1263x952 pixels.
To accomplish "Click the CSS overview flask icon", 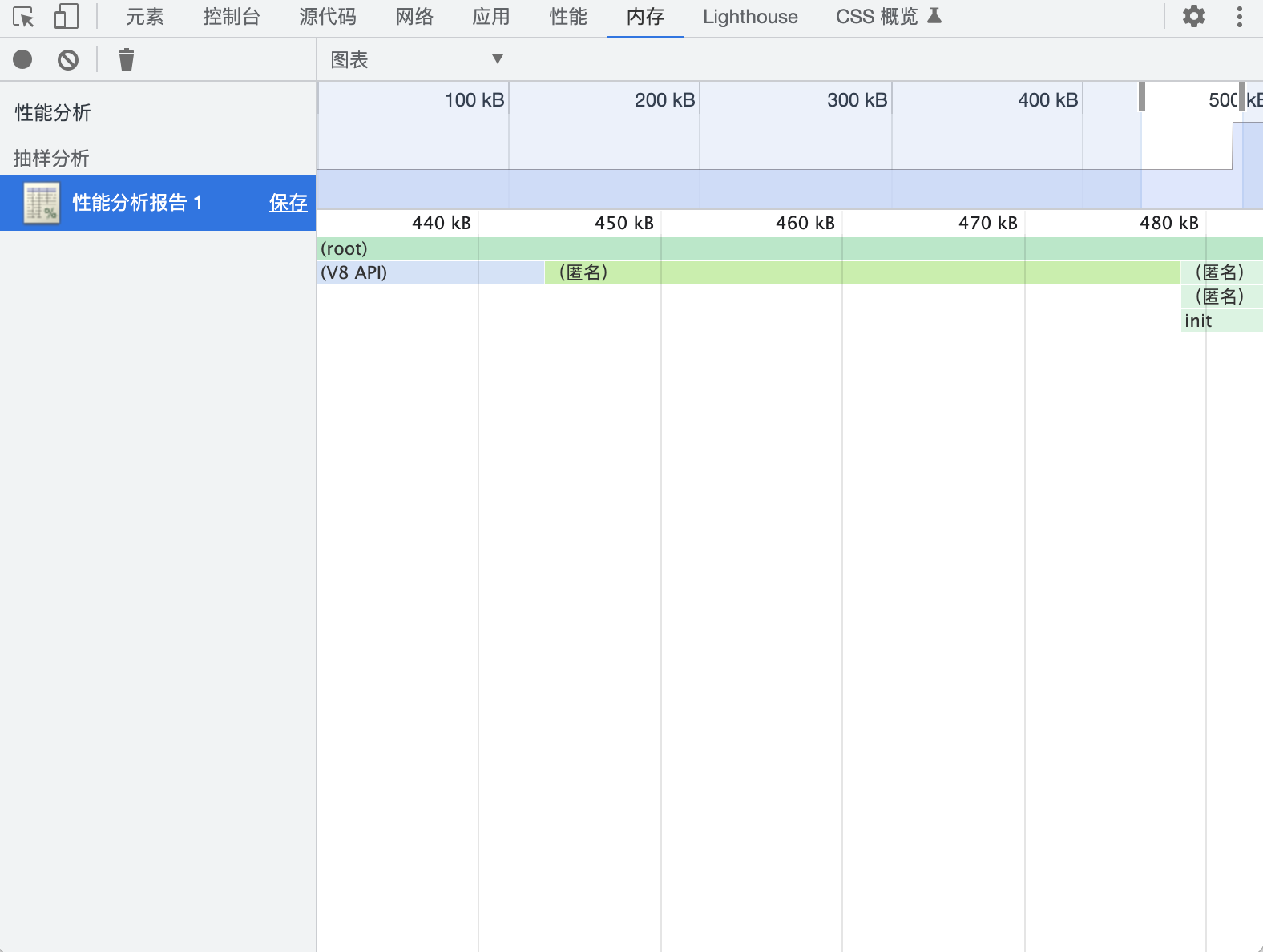I will 934,16.
